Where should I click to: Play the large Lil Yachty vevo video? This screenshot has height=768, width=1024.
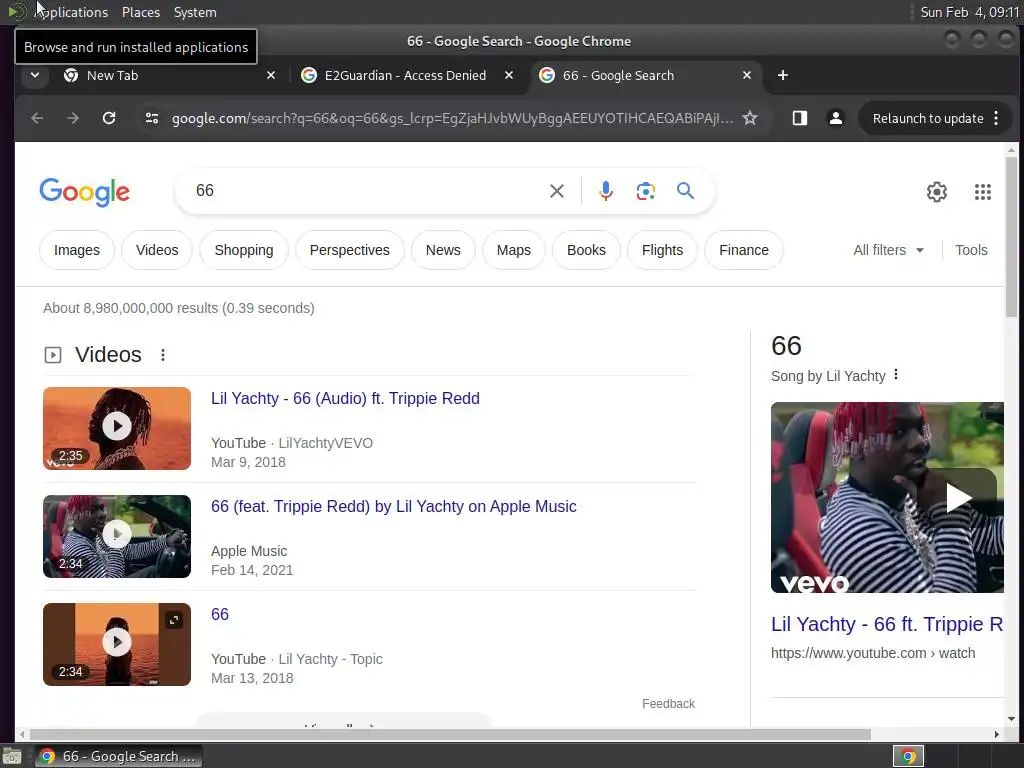(x=959, y=498)
